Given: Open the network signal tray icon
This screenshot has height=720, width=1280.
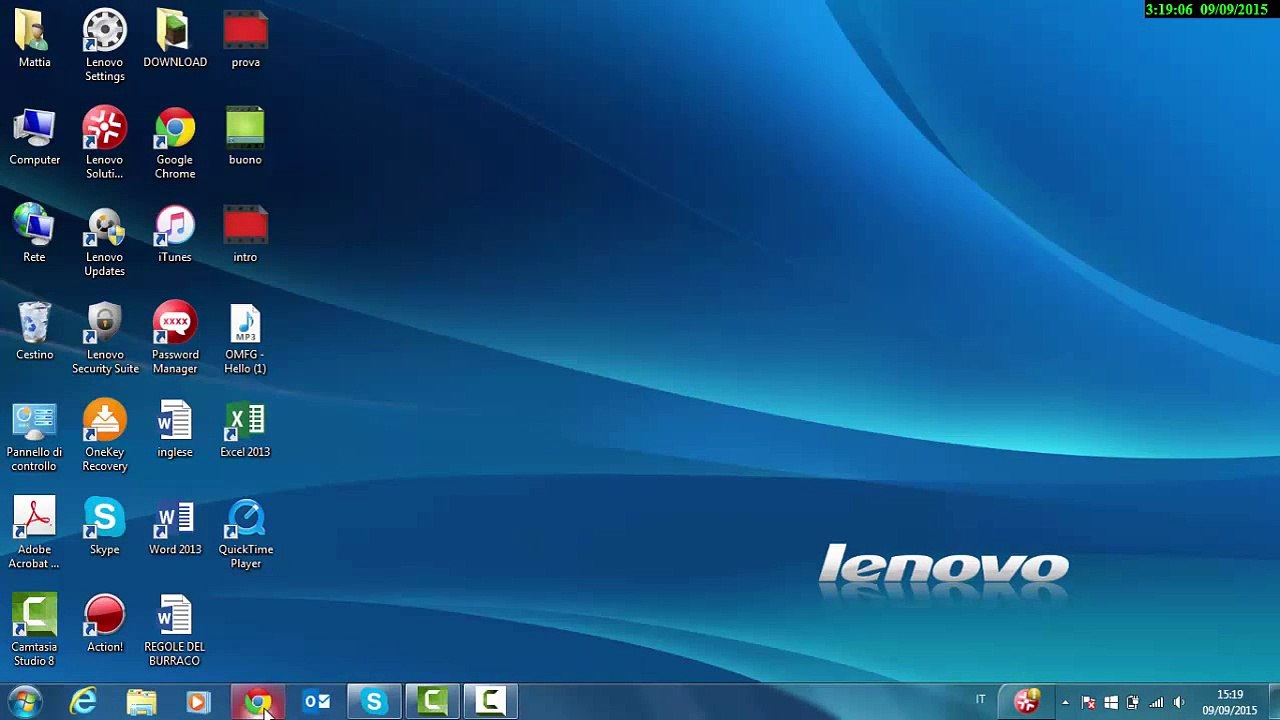Looking at the screenshot, I should pyautogui.click(x=1156, y=703).
